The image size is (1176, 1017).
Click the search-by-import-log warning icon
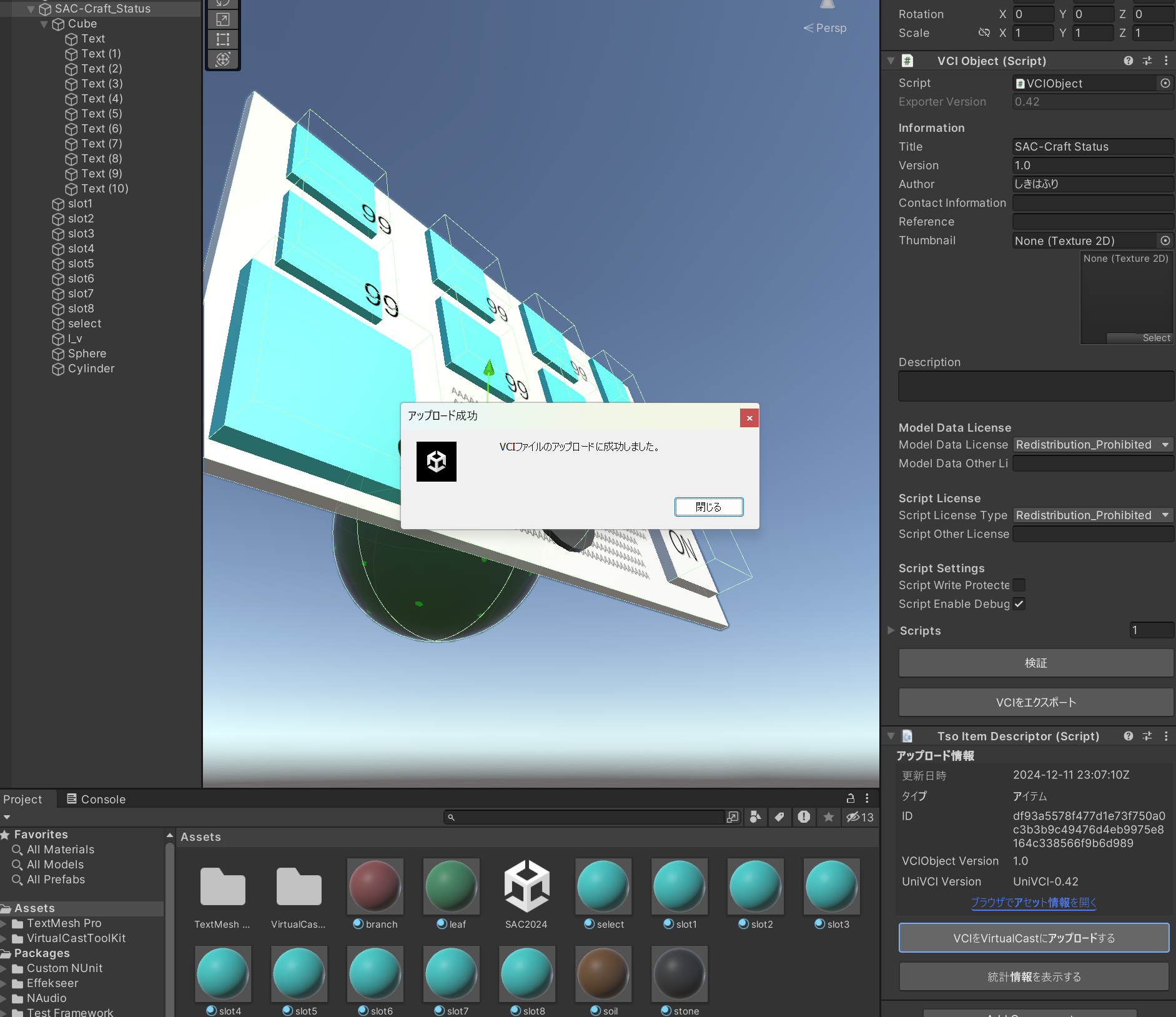[x=804, y=817]
